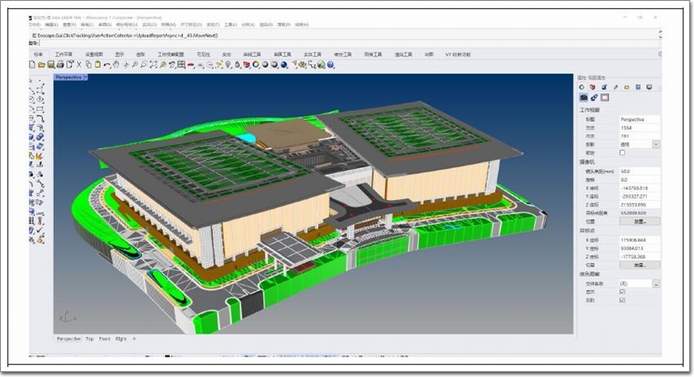Toggle the wallpaper gray checkbox
694x377 pixels.
622,300
